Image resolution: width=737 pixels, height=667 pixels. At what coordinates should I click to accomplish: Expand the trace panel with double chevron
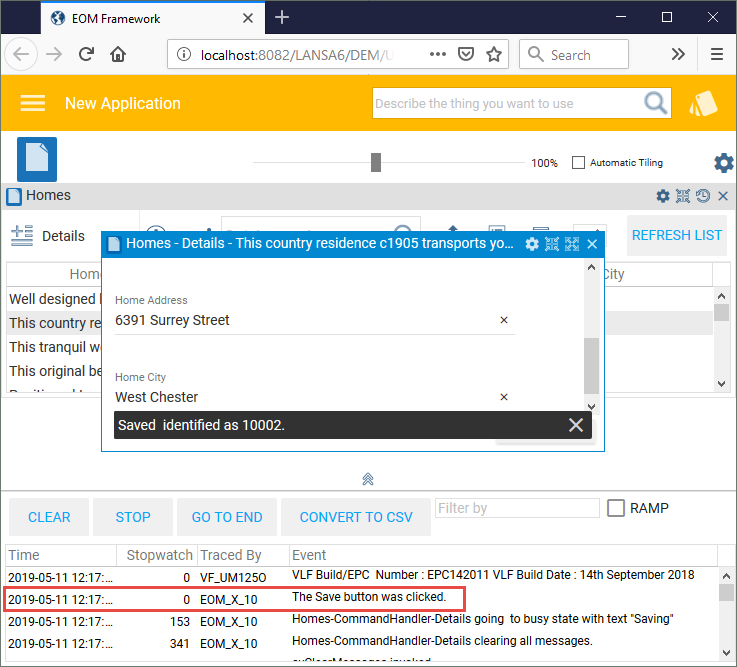(368, 479)
